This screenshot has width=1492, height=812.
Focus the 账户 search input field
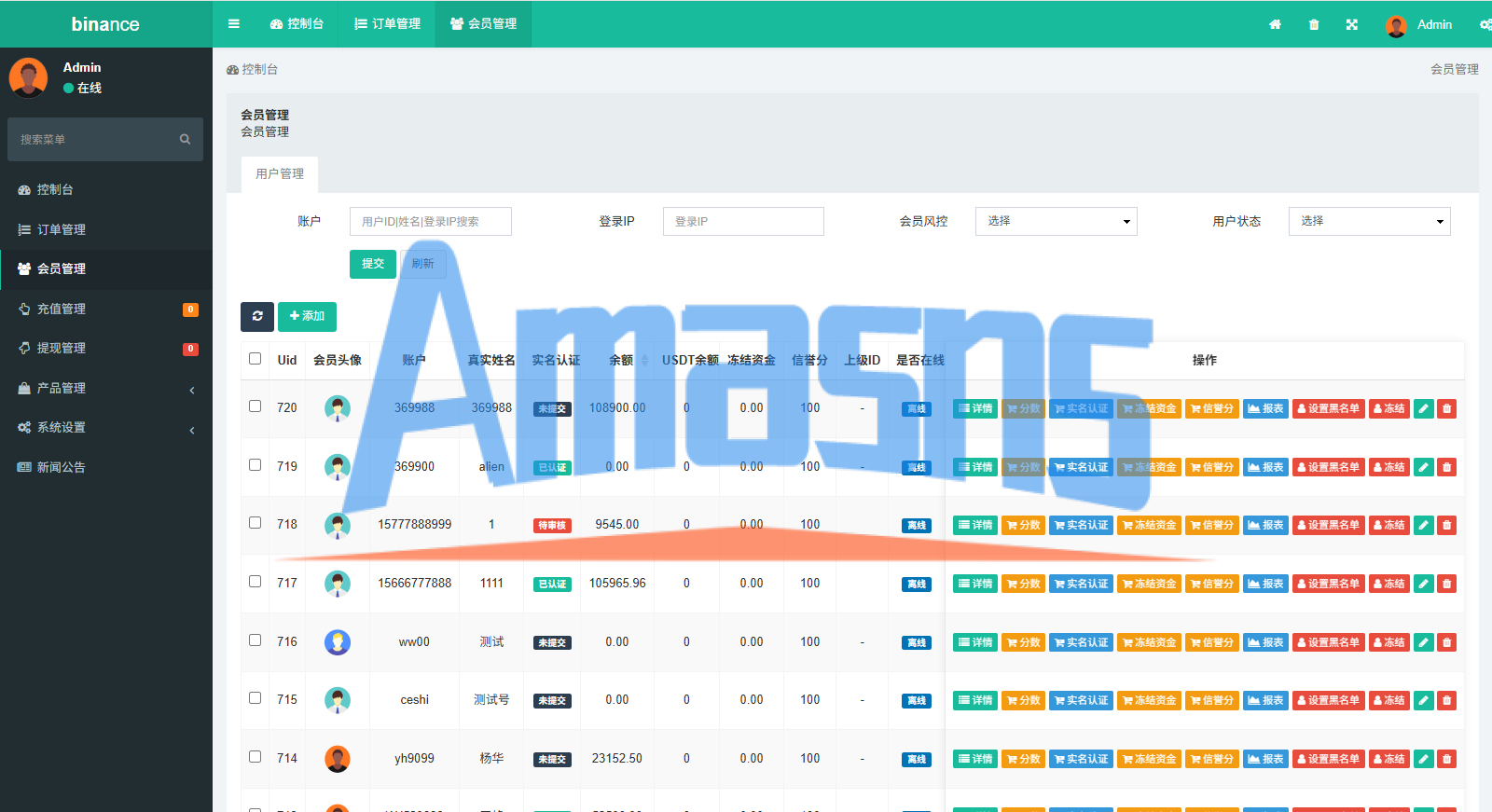click(431, 221)
